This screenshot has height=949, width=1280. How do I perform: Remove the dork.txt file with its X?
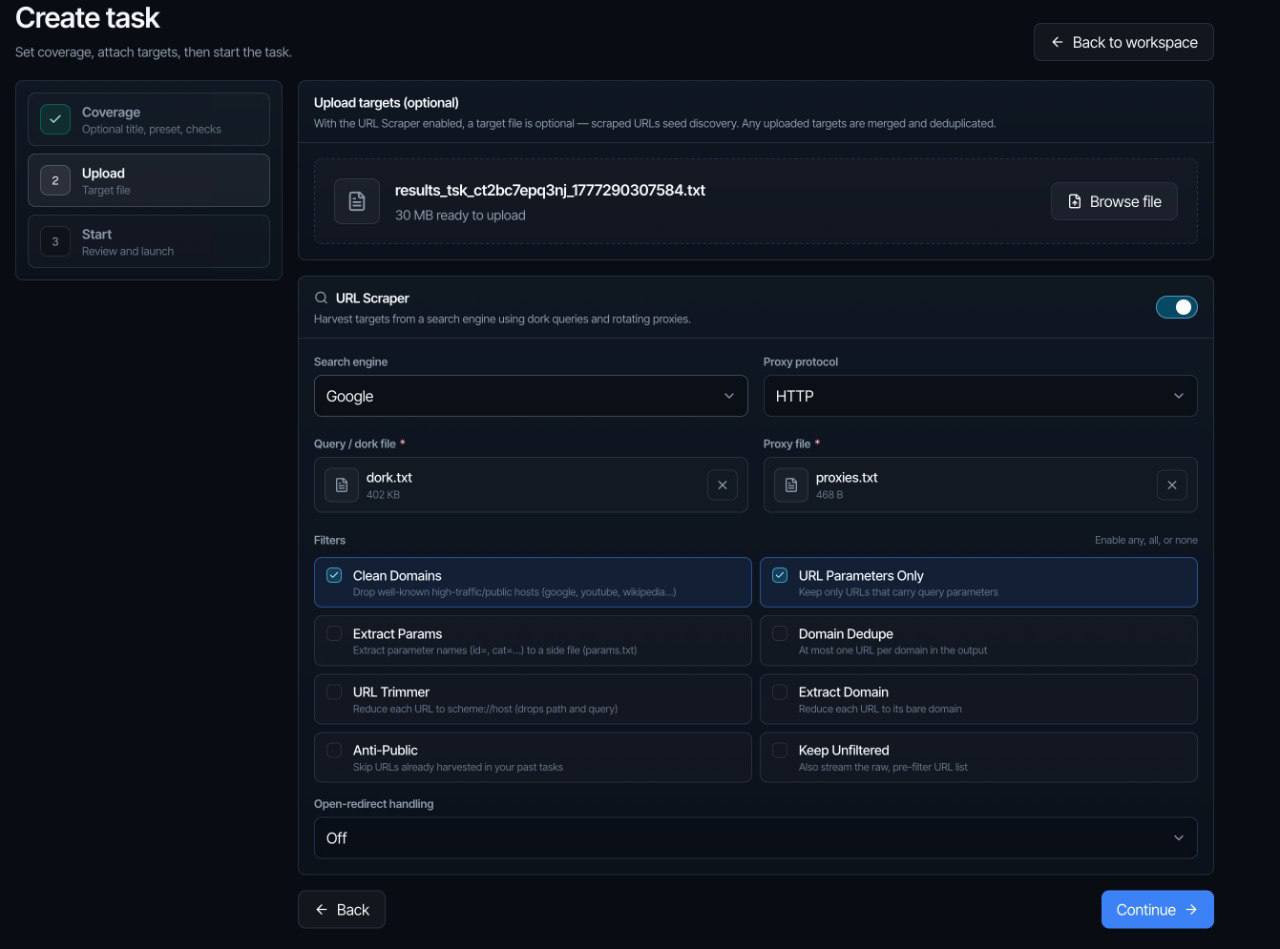722,485
